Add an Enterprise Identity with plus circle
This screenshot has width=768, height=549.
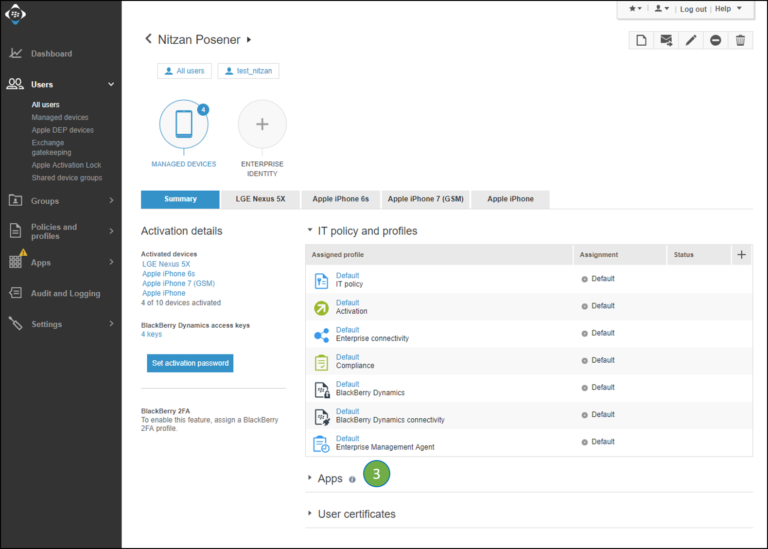pos(262,124)
